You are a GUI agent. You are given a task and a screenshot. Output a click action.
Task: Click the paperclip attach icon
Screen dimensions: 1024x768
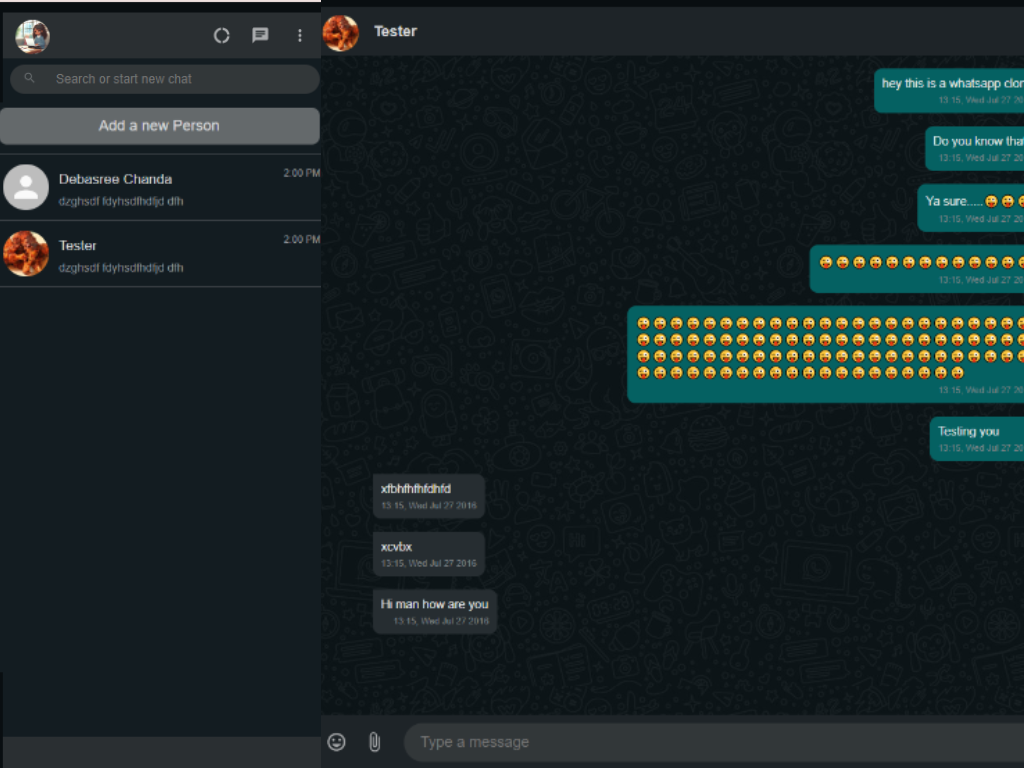[x=374, y=742]
